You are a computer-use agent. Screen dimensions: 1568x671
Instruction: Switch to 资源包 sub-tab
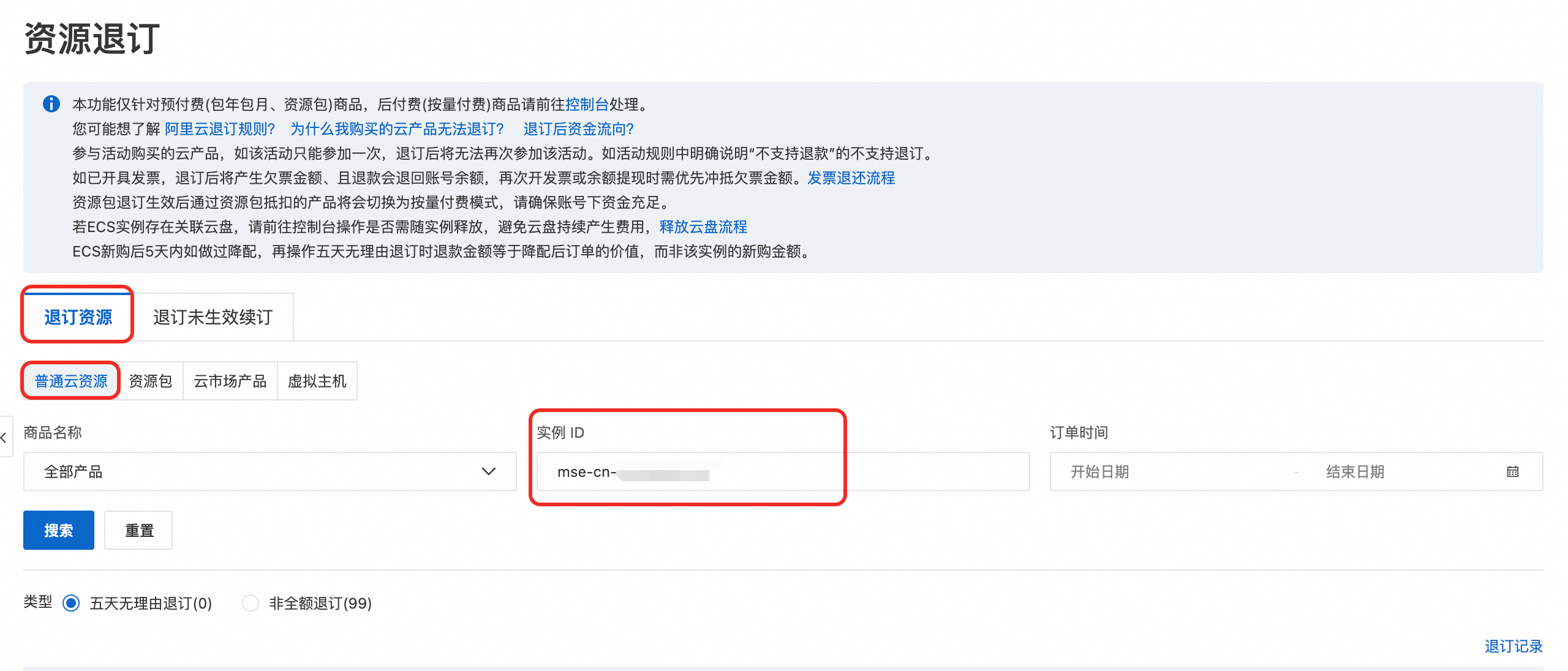tap(151, 381)
